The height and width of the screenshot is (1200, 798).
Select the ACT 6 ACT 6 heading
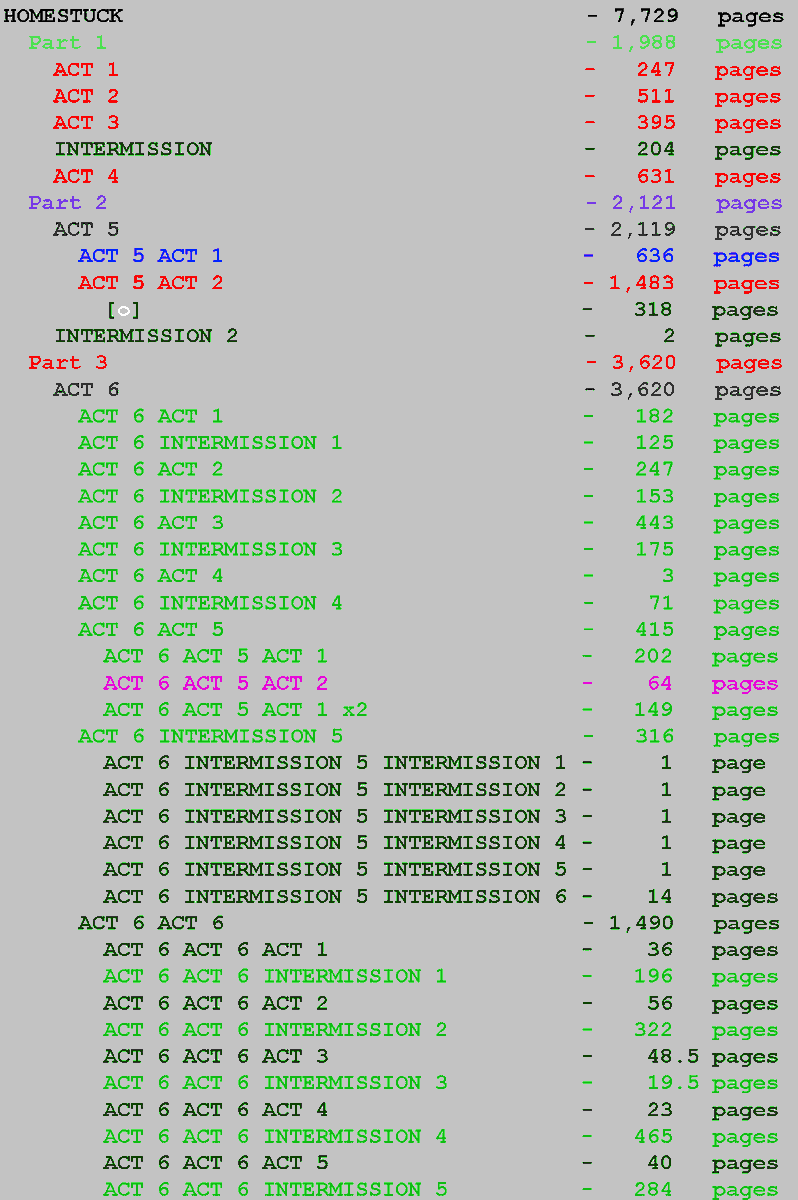tap(150, 923)
